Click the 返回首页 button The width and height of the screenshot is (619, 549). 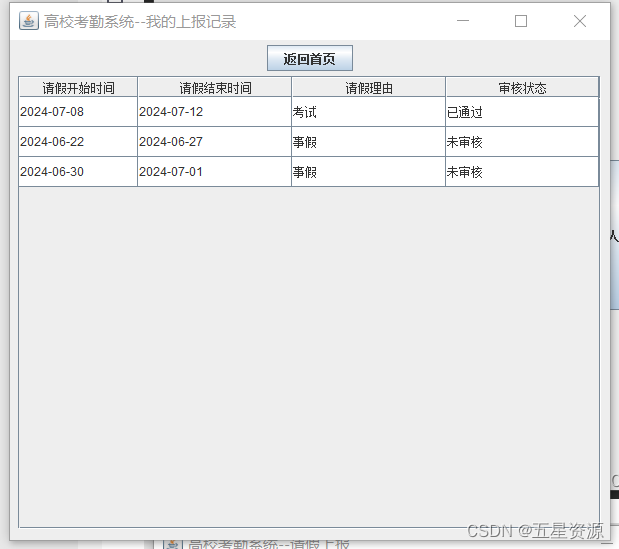[x=310, y=58]
